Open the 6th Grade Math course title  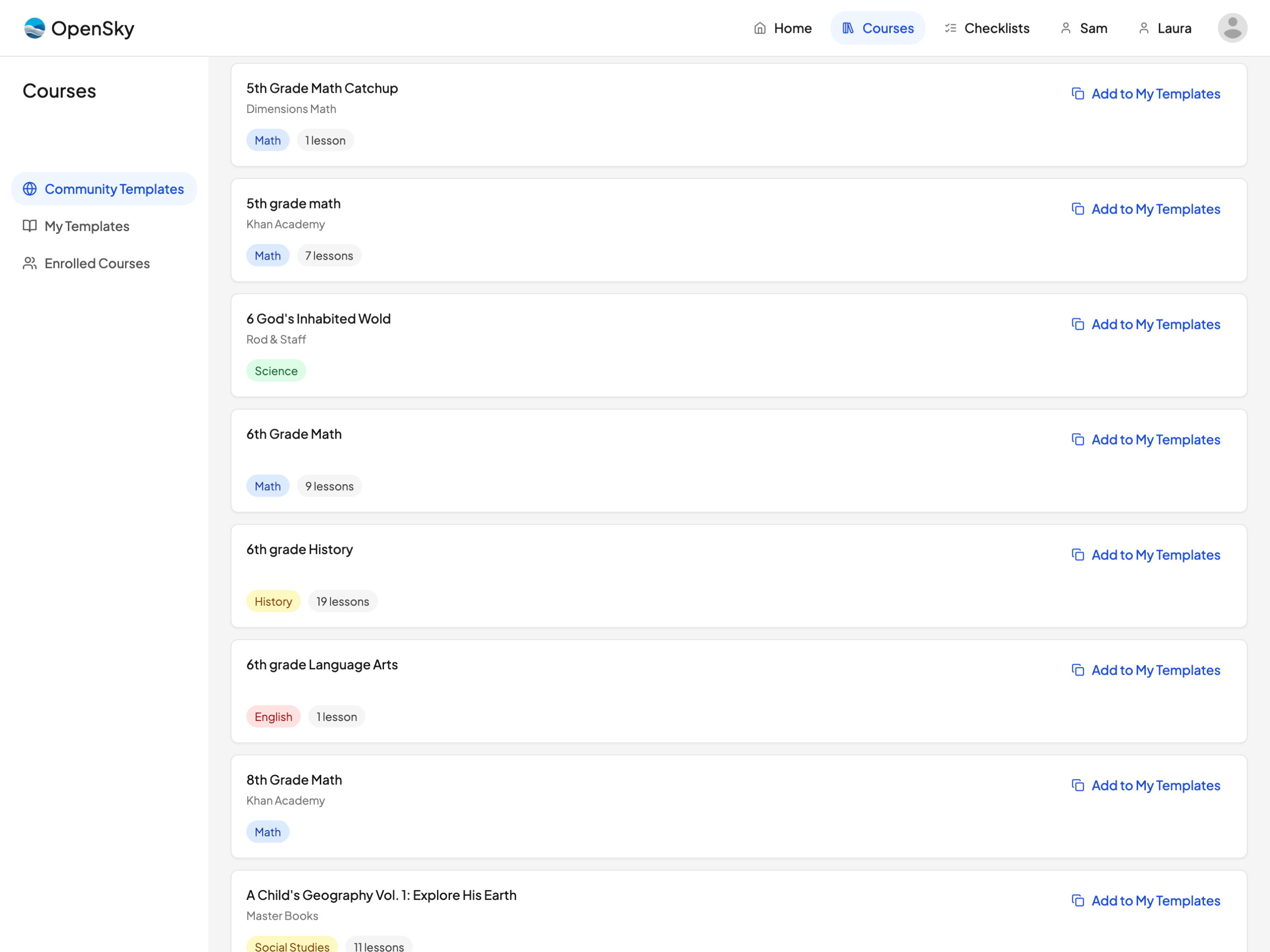coord(294,434)
